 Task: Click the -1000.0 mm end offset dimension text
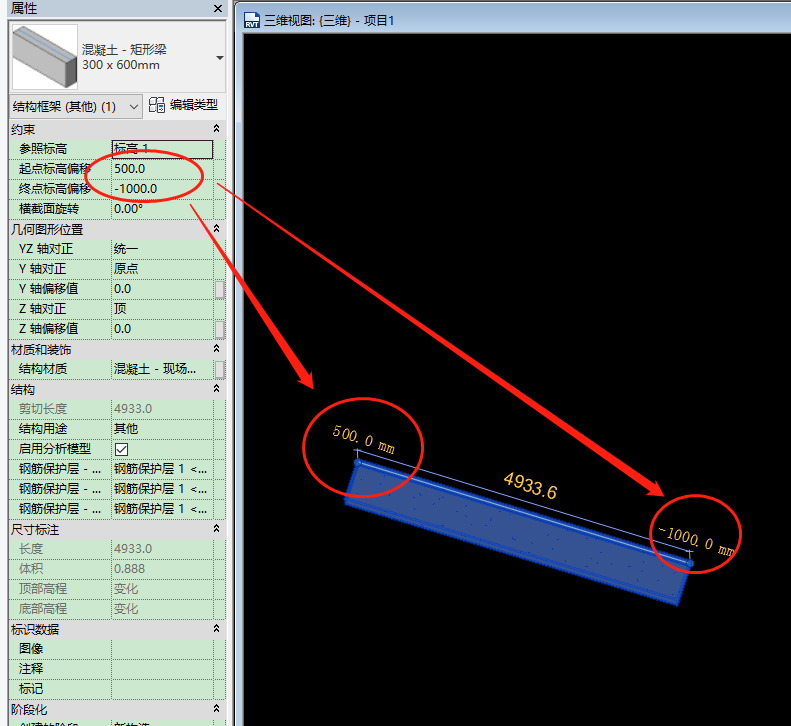pos(696,539)
